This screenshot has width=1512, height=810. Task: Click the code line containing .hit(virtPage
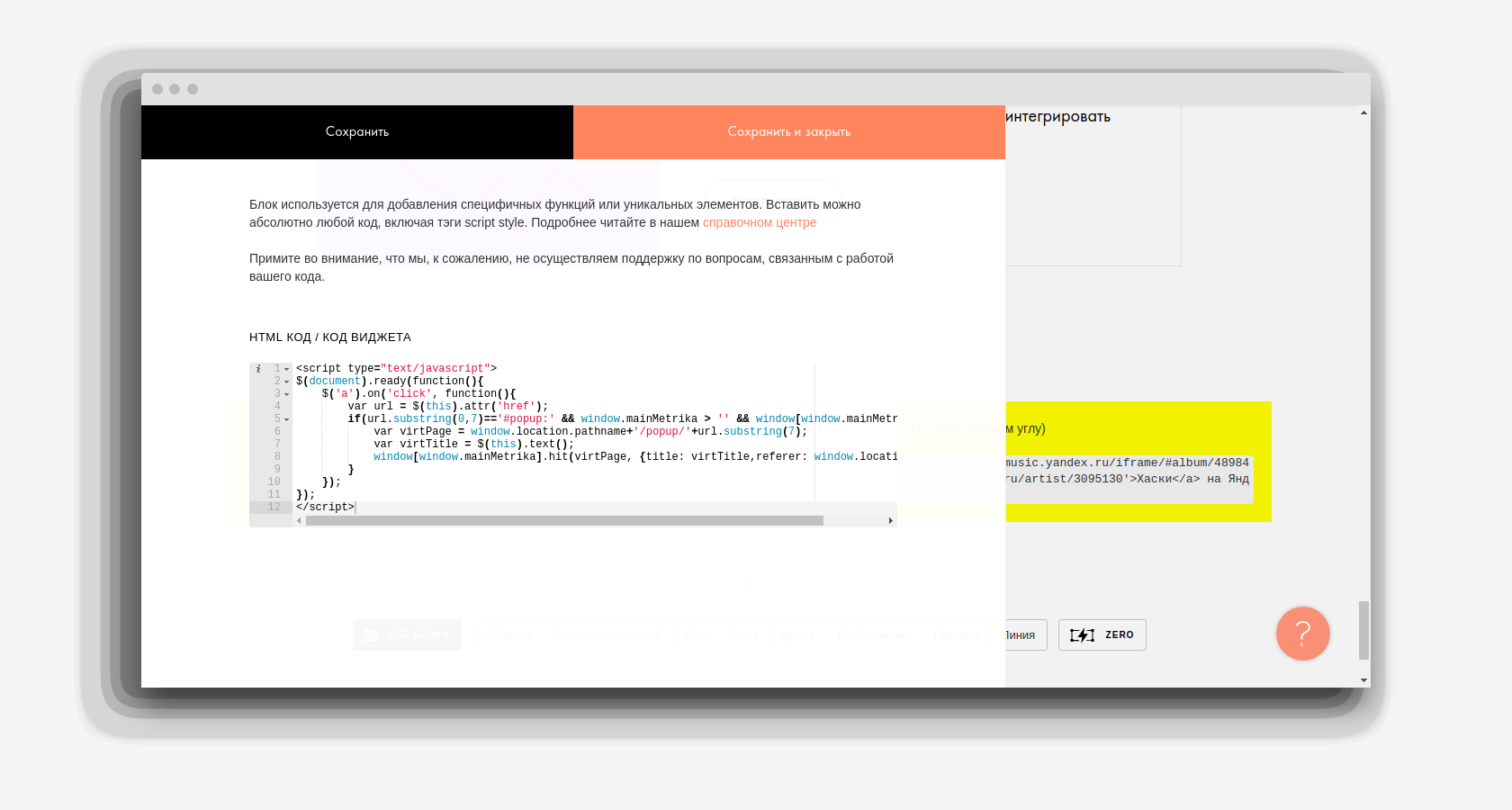[x=635, y=457]
